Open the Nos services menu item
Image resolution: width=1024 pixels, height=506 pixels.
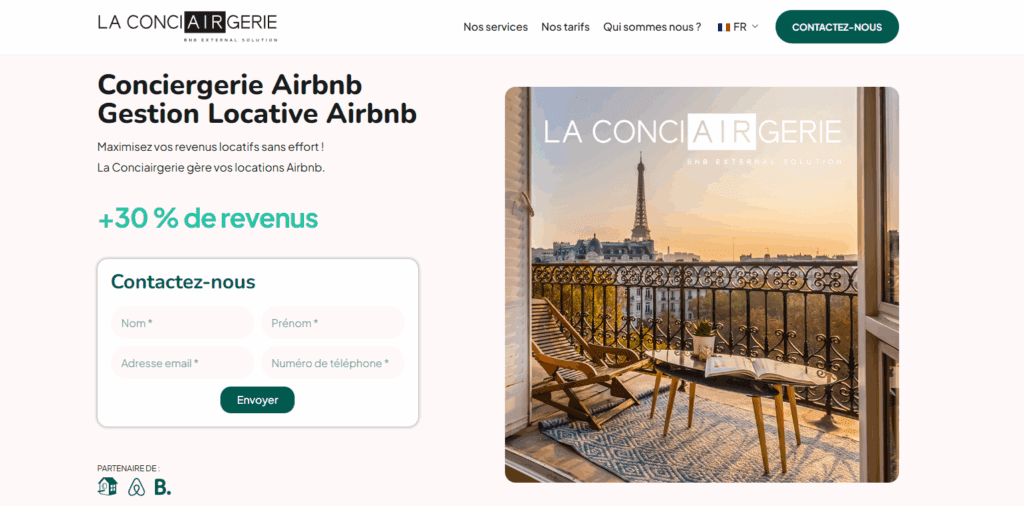coord(496,27)
